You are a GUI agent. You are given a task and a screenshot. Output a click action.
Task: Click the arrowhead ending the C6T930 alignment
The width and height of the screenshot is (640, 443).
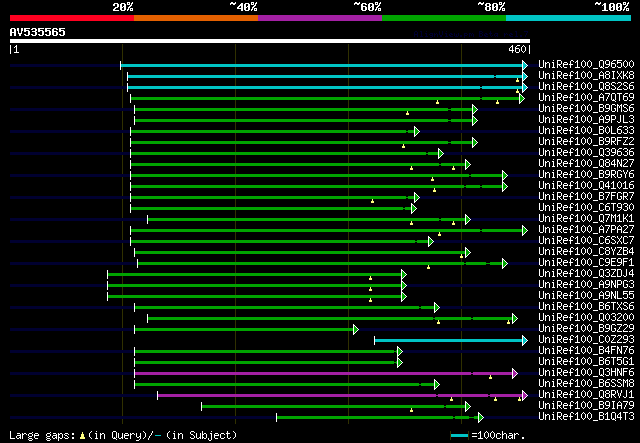click(x=413, y=209)
